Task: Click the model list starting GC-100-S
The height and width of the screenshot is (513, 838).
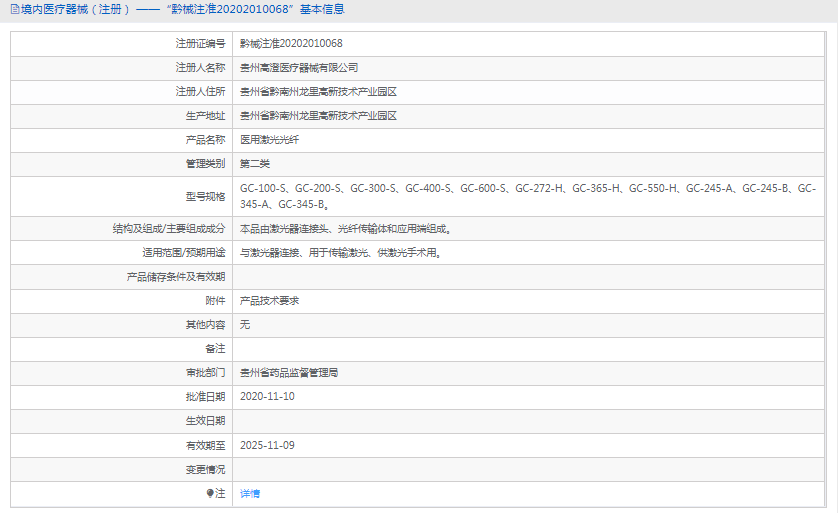Action: tap(528, 196)
